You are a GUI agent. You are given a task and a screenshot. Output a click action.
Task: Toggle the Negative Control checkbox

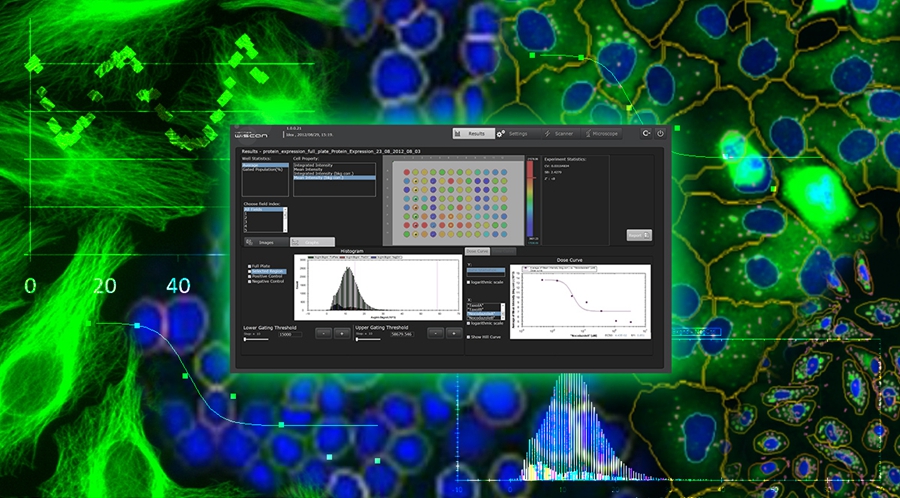pyautogui.click(x=249, y=283)
